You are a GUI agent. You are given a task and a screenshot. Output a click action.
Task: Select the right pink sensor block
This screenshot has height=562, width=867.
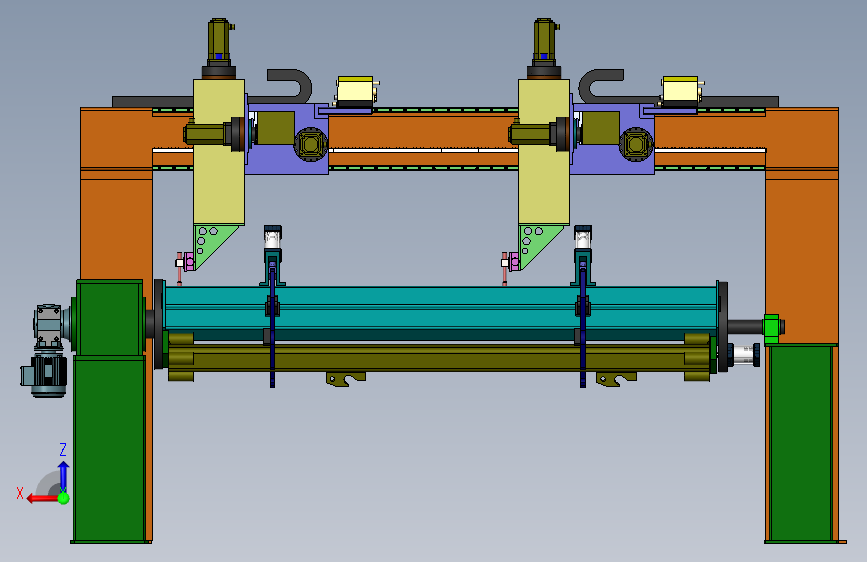tap(515, 262)
